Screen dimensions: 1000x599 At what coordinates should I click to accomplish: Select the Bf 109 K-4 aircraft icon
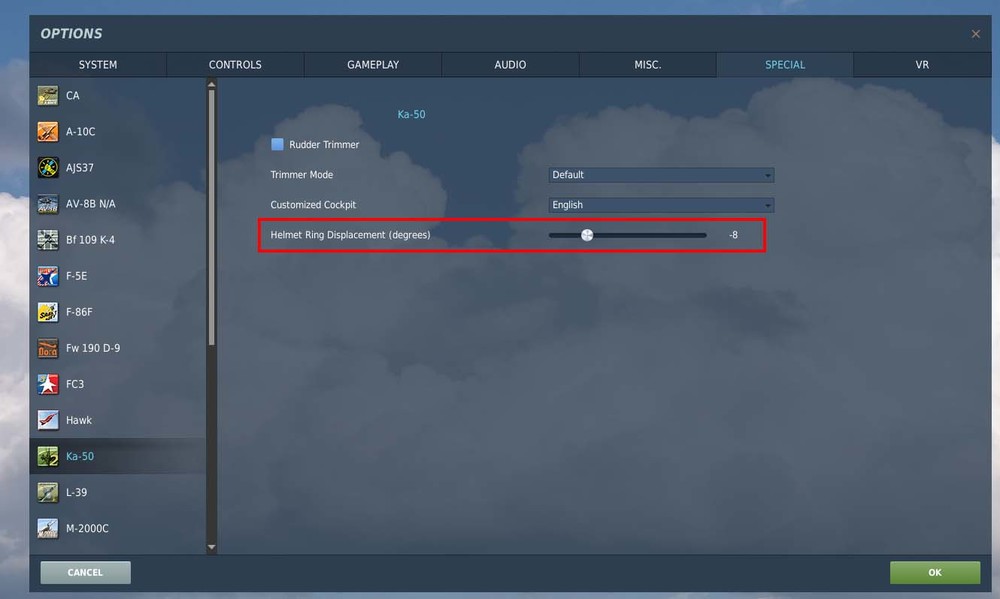click(48, 240)
